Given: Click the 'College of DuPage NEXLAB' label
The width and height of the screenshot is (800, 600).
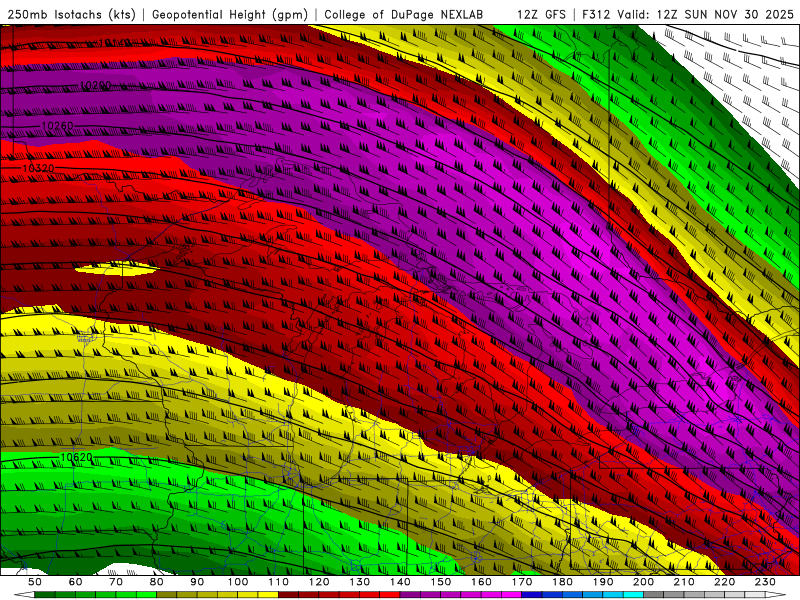Looking at the screenshot, I should click(x=403, y=15).
